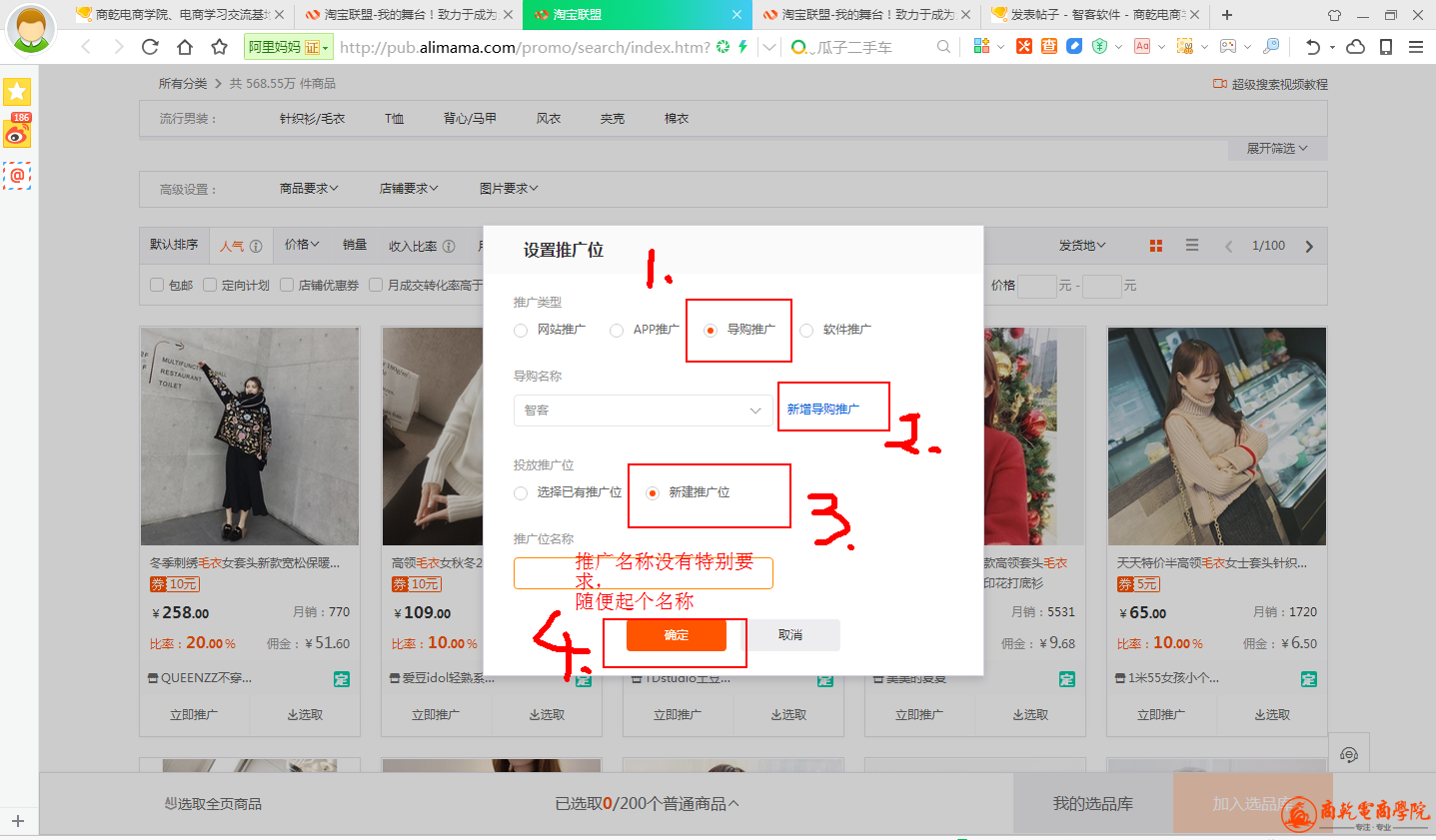
Task: Click 我的选品库 button
Action: [1093, 804]
